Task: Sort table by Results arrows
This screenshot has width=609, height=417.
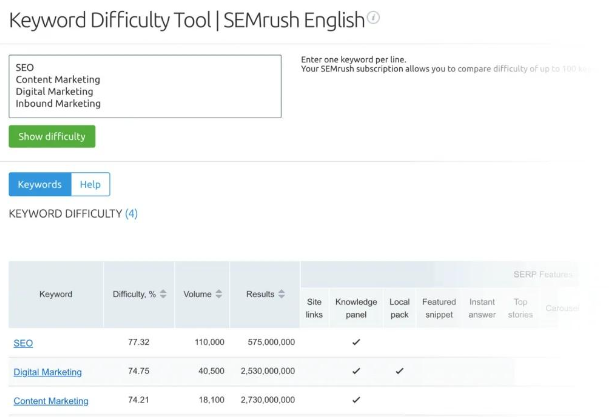Action: (281, 294)
